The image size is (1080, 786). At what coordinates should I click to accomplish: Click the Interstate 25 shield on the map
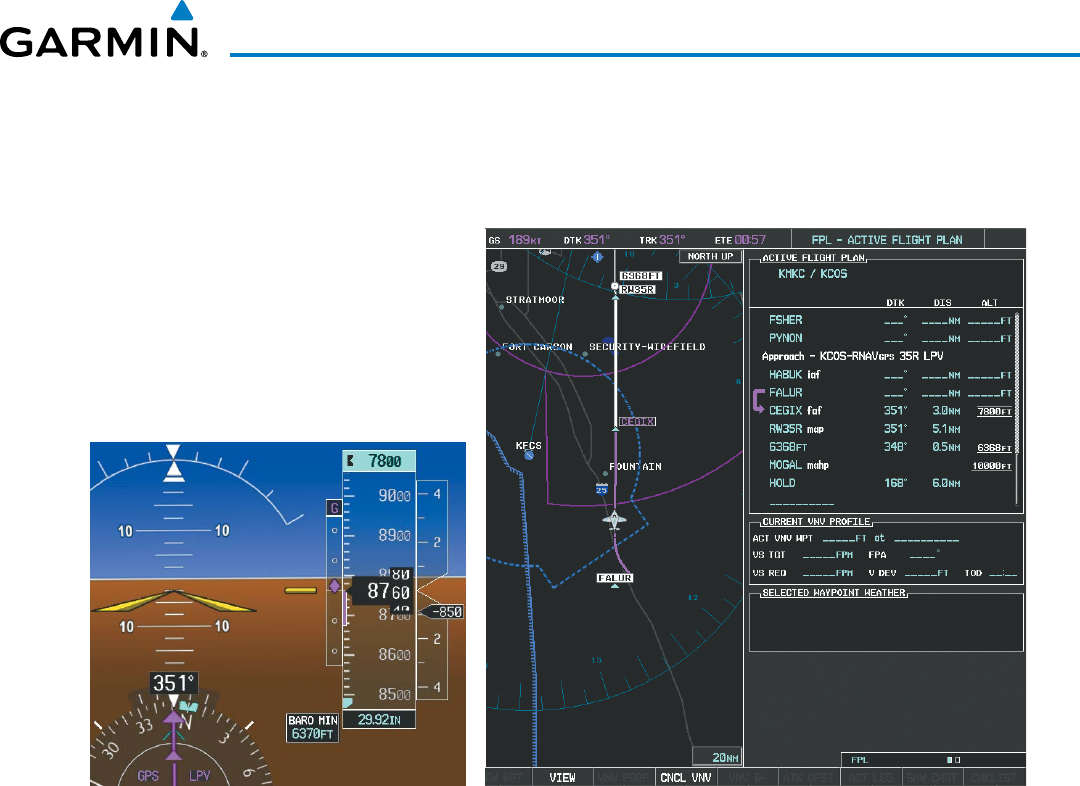click(x=601, y=488)
